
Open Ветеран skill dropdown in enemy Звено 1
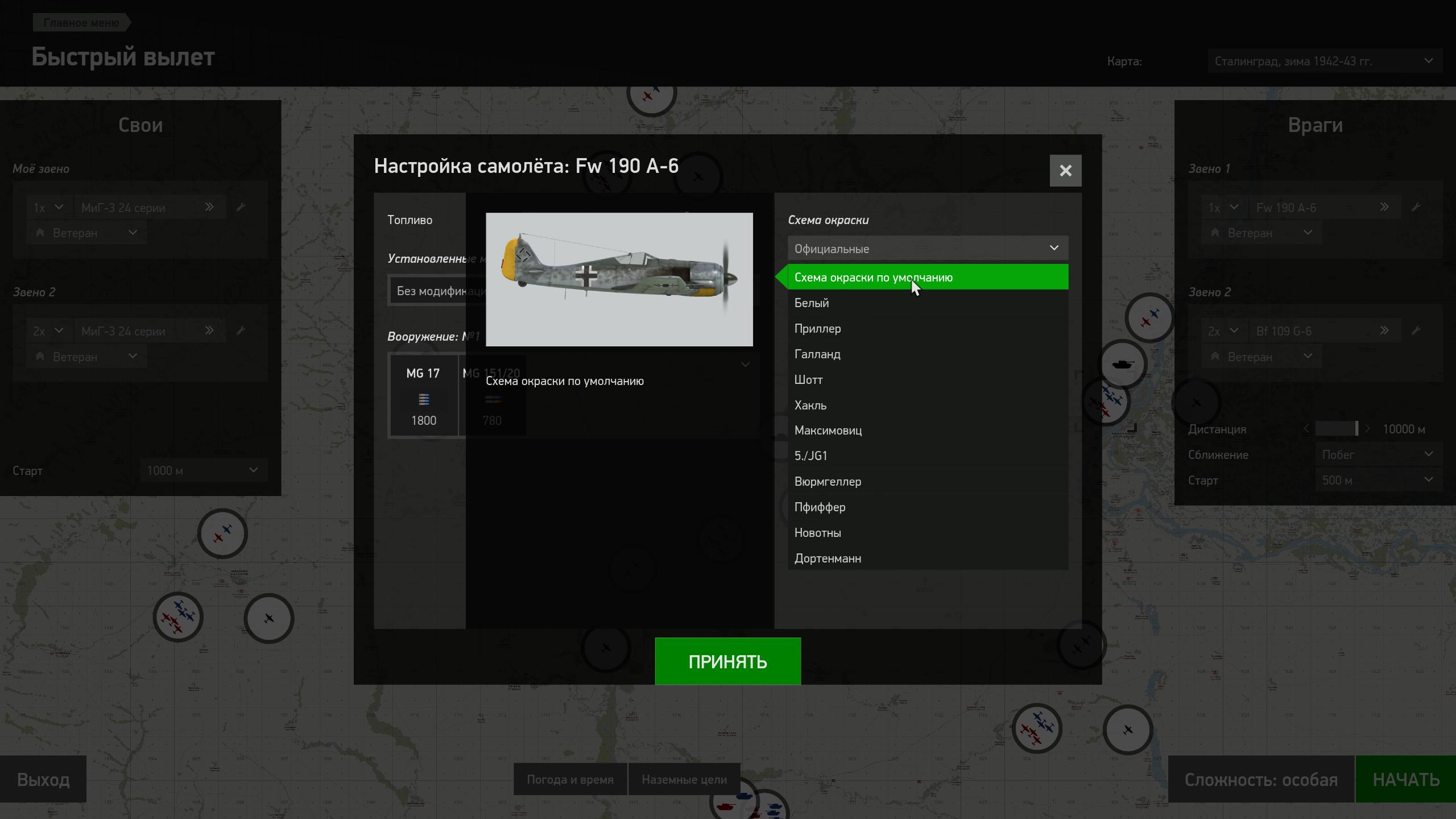(x=1261, y=233)
